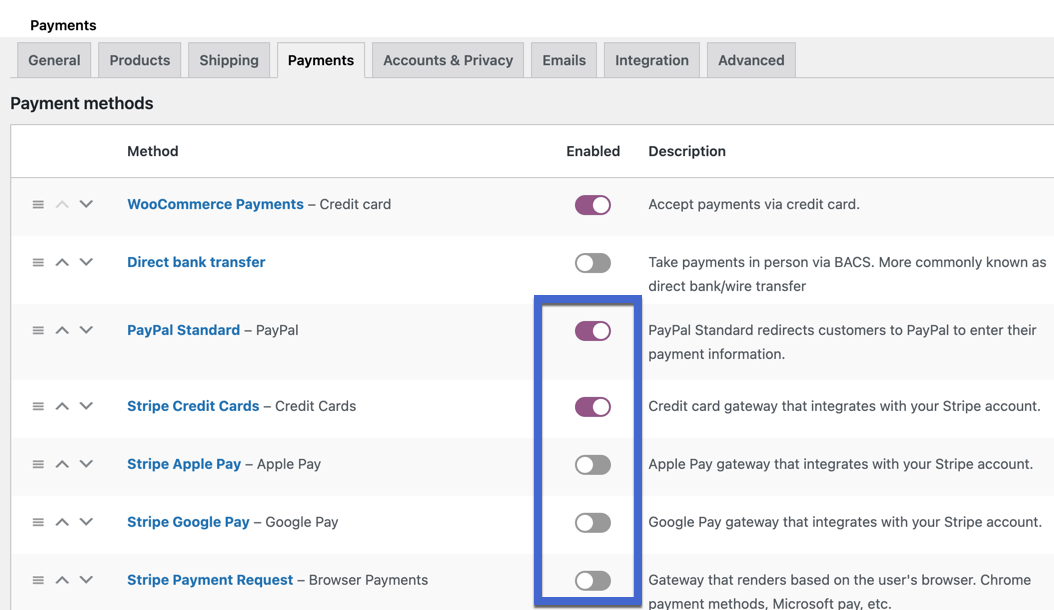Grab the drag handle for WooCommerce Payments
Image resolution: width=1054 pixels, height=610 pixels.
coord(38,204)
